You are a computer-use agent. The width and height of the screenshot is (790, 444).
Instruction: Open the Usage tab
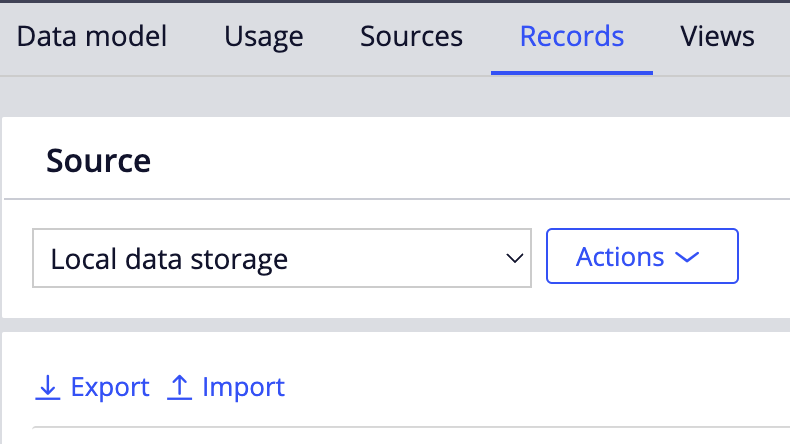264,37
